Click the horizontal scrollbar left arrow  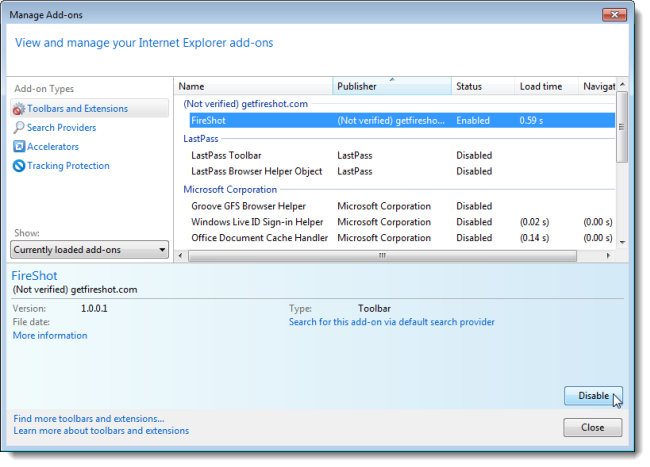180,256
